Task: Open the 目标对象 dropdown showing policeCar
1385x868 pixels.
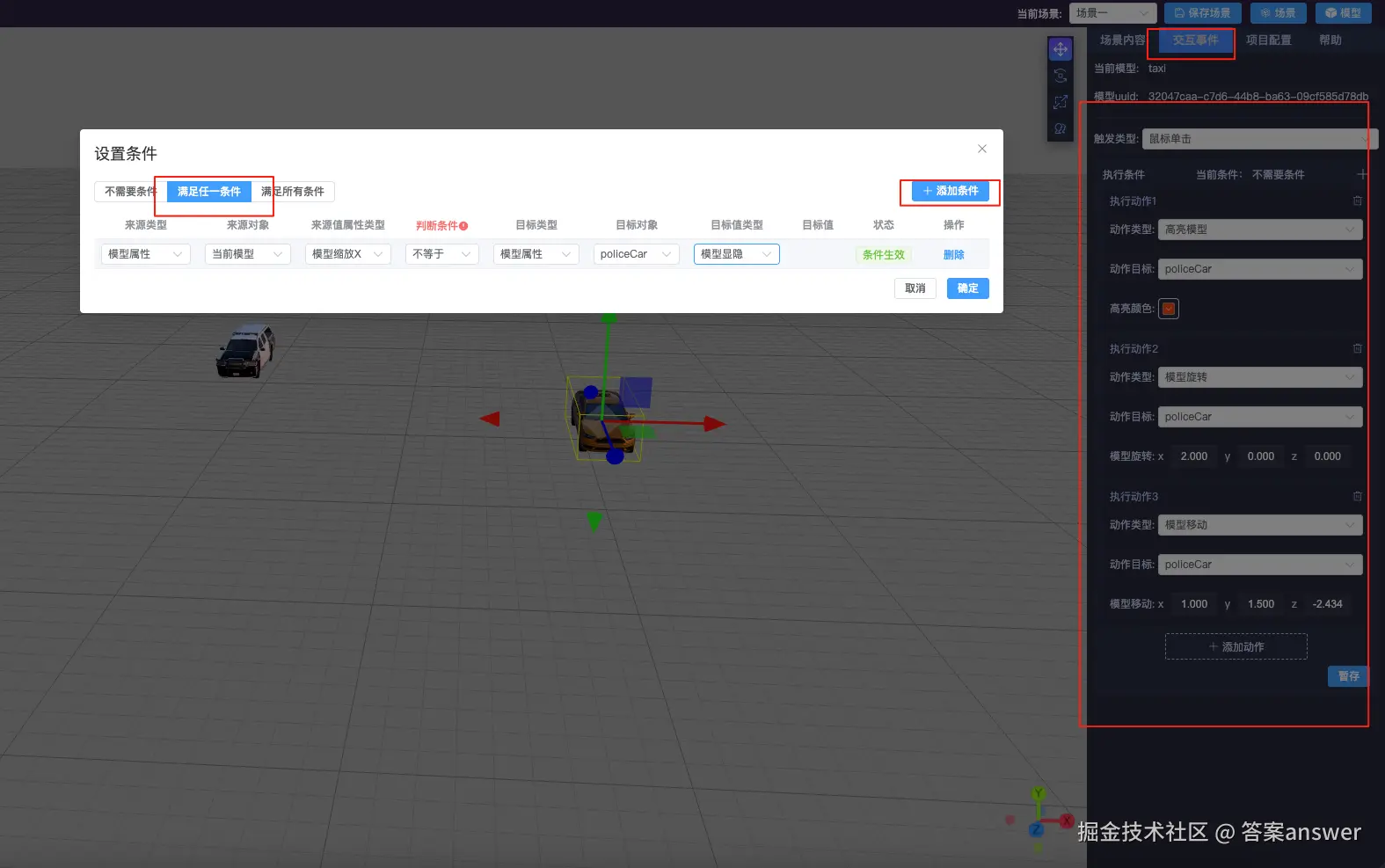Action: point(637,254)
